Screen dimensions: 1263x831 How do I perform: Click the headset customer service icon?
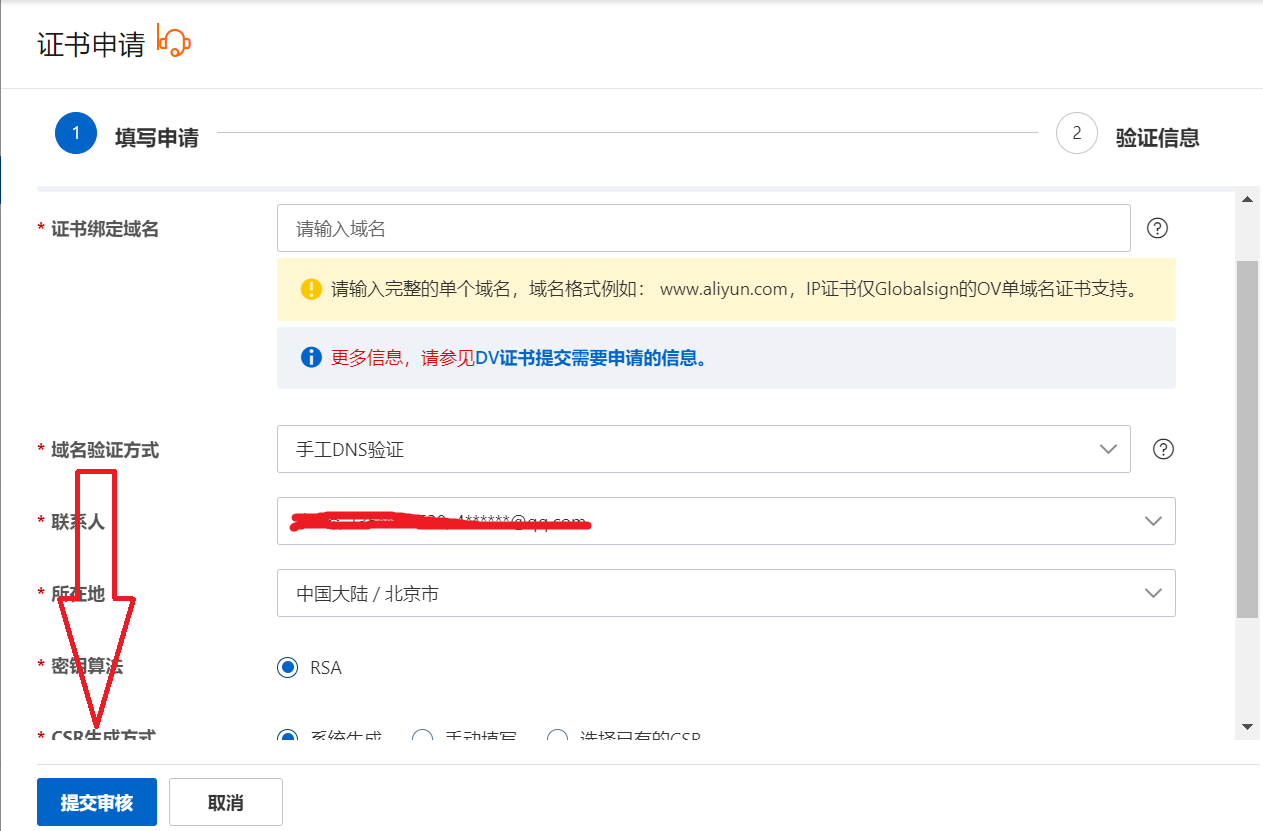coord(174,43)
